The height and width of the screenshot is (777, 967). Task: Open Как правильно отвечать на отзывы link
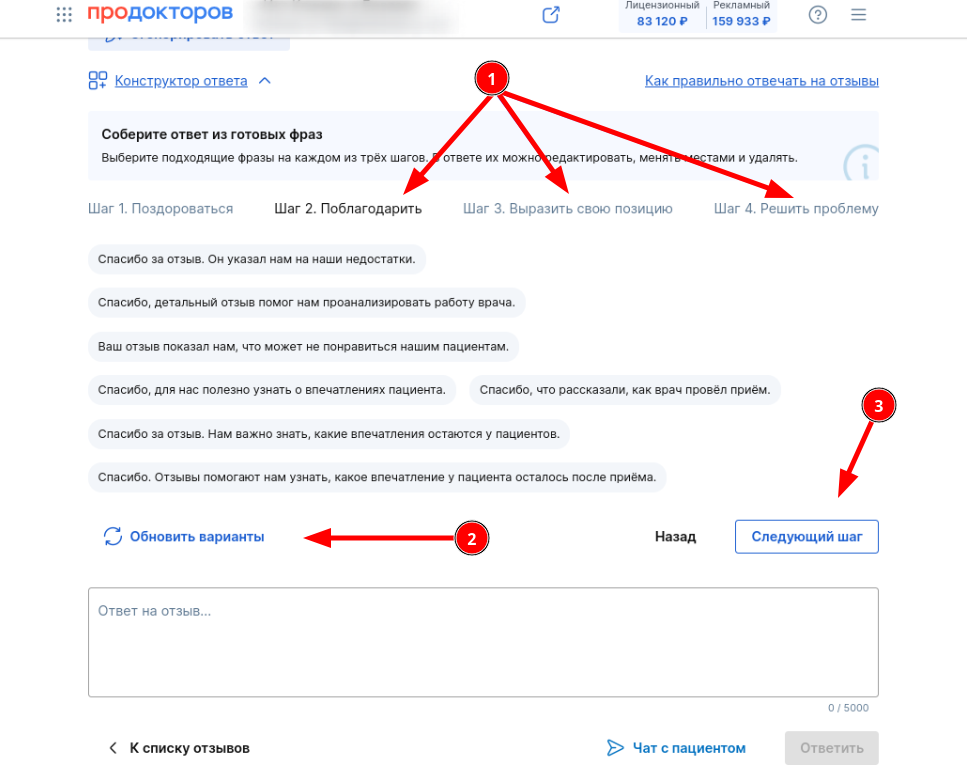[x=762, y=81]
